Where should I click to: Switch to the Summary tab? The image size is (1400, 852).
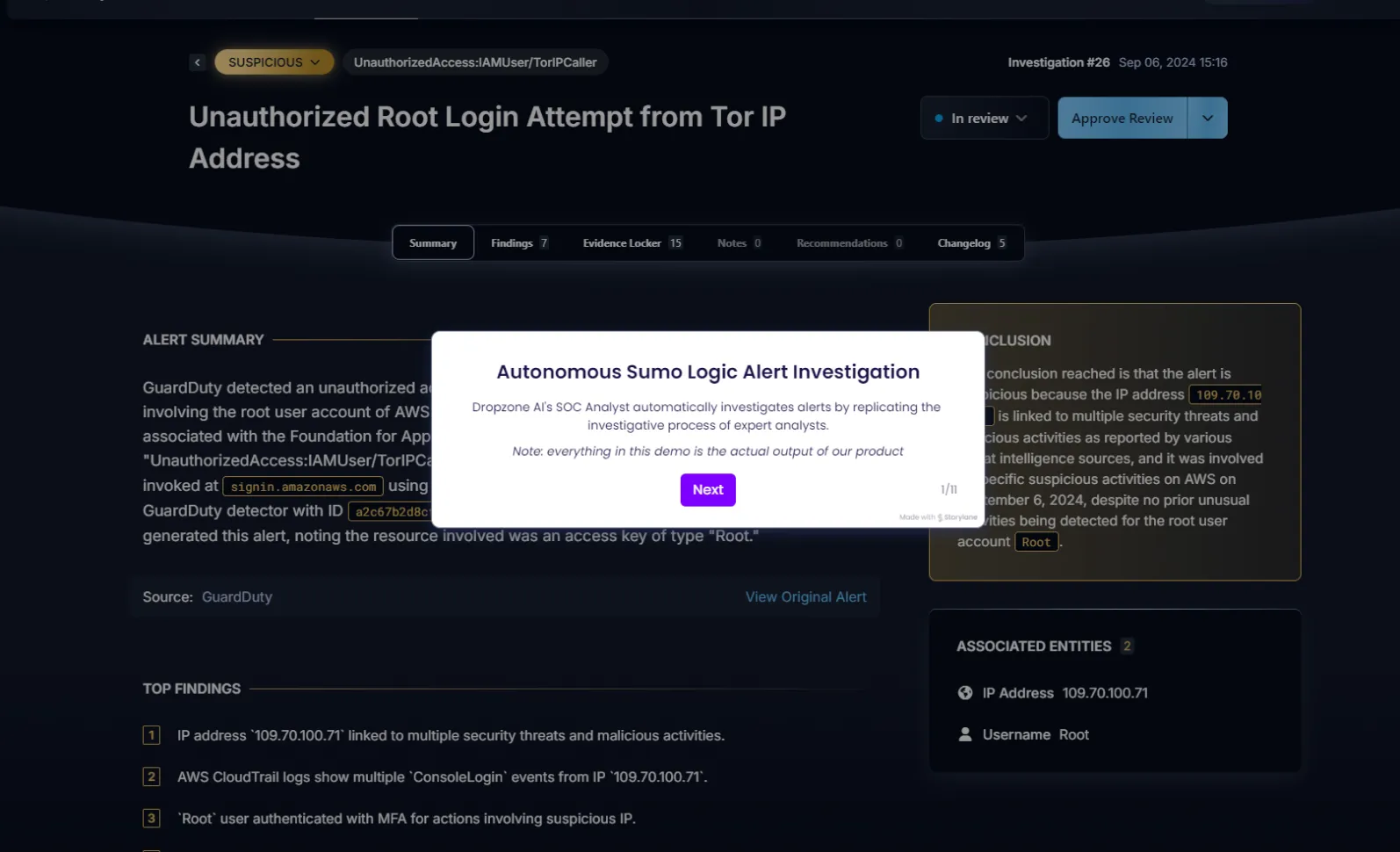point(433,242)
